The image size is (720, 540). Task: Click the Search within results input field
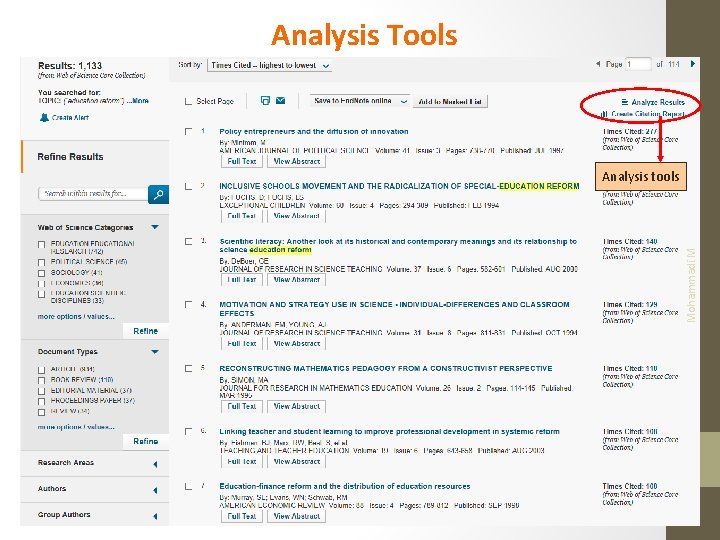click(x=93, y=194)
